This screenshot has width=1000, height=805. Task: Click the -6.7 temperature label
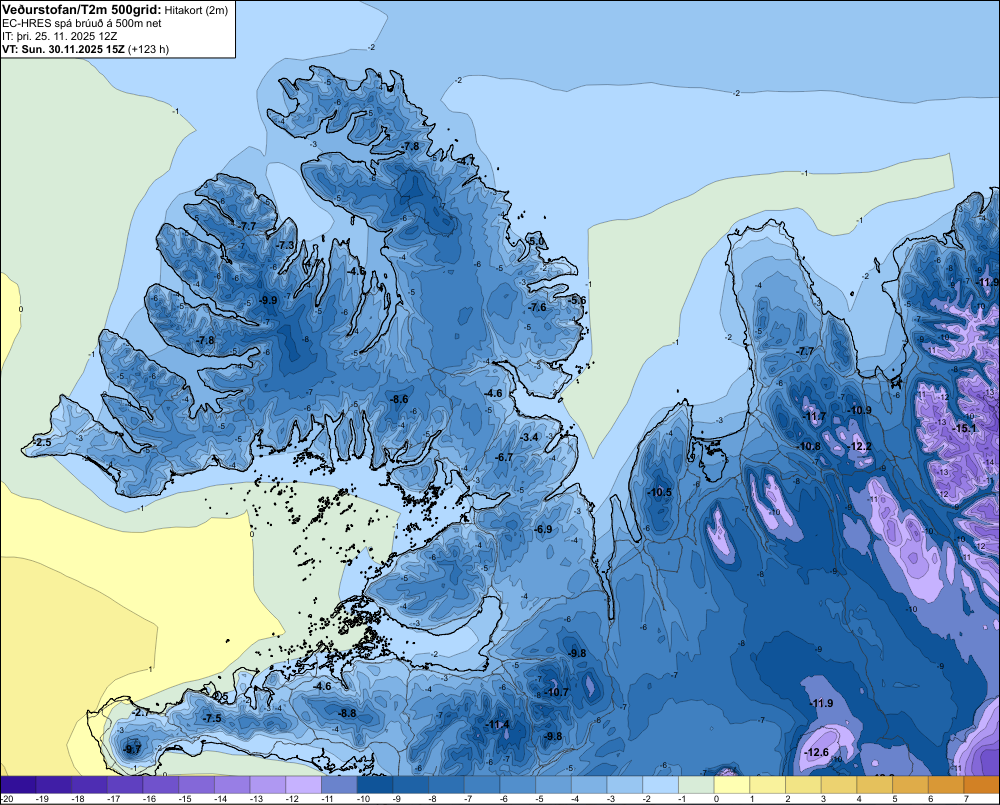(x=504, y=457)
